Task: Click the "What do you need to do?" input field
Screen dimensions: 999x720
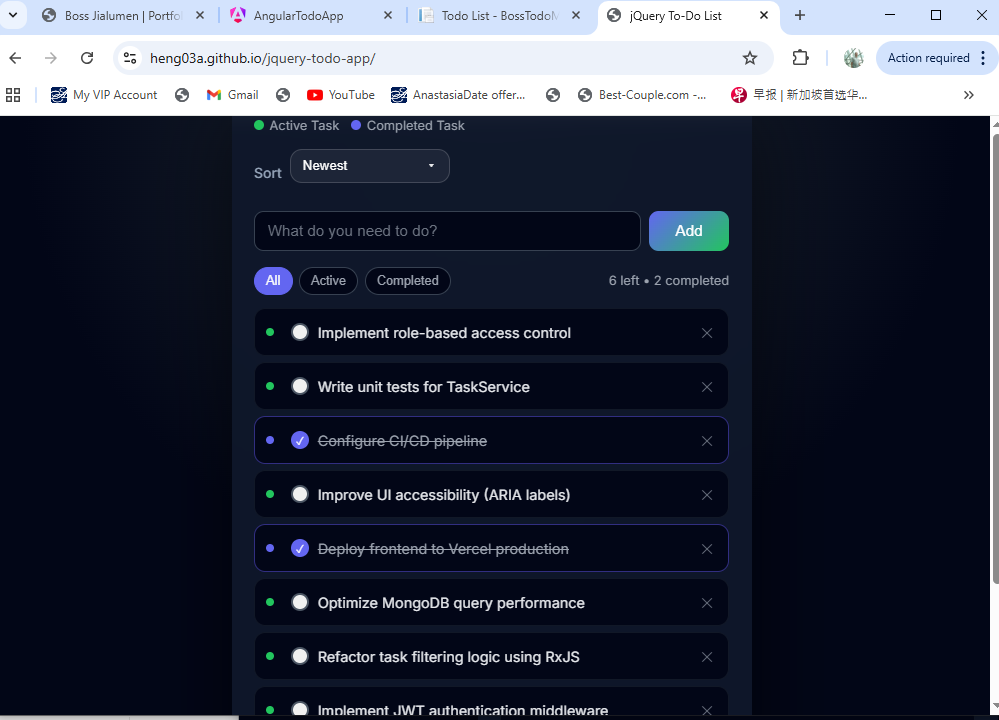Action: [447, 230]
